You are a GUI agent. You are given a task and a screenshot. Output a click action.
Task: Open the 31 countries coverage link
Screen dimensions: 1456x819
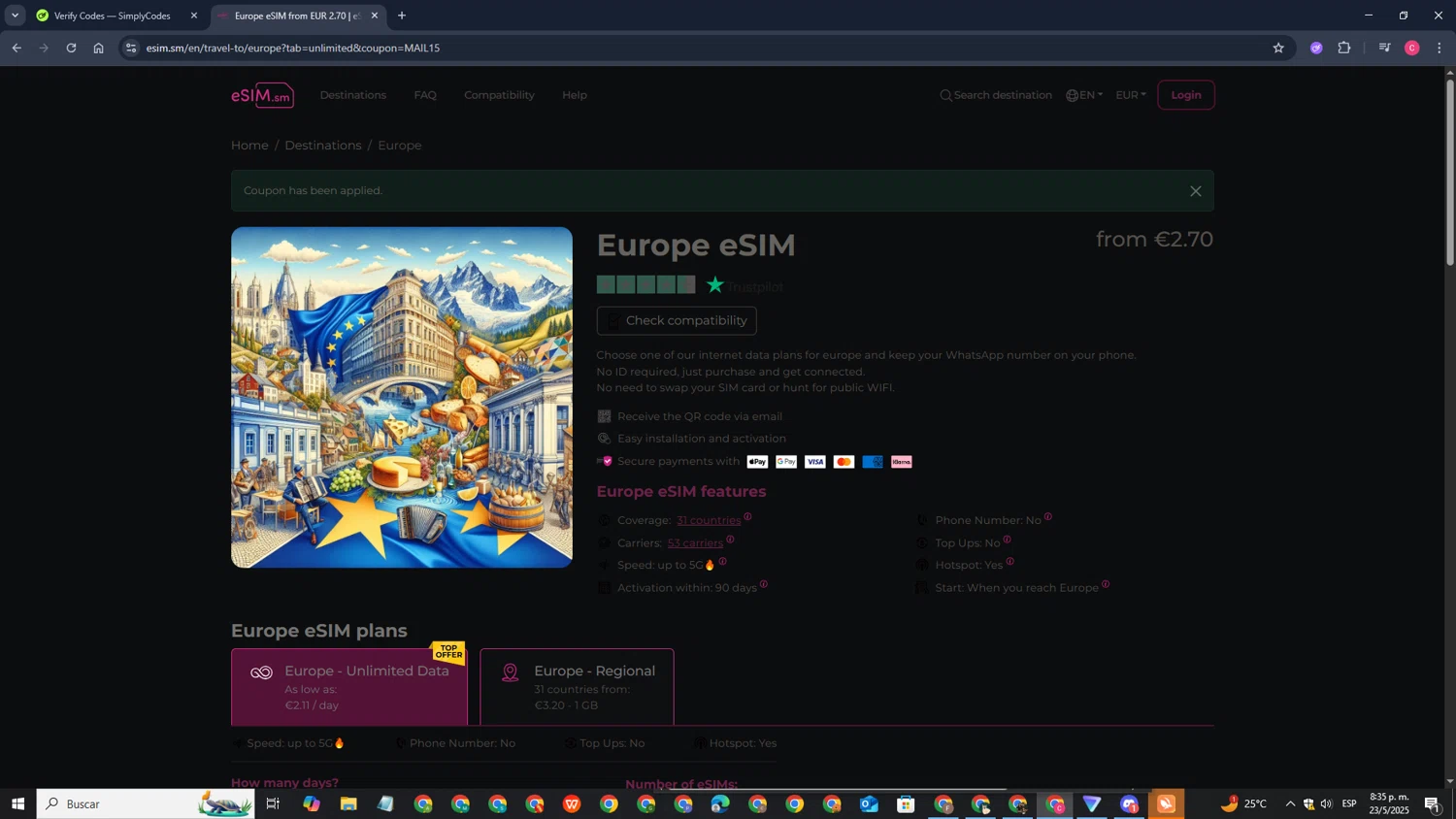pos(709,521)
